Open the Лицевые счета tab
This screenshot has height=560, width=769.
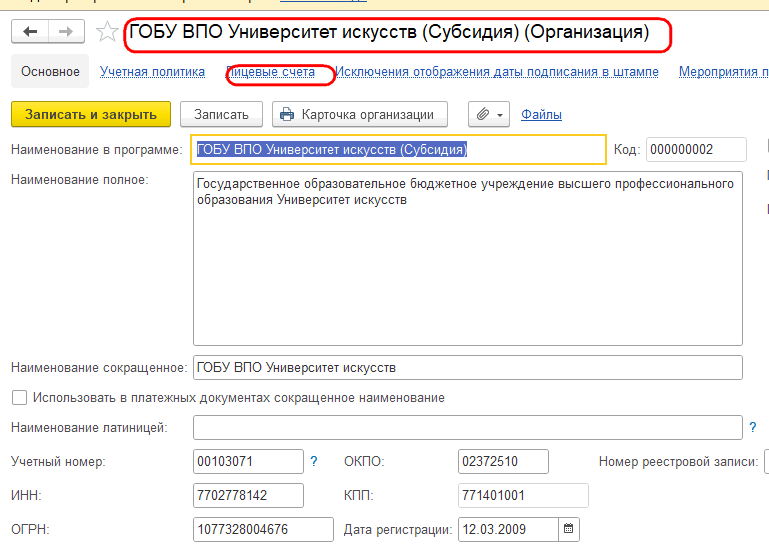[x=271, y=72]
